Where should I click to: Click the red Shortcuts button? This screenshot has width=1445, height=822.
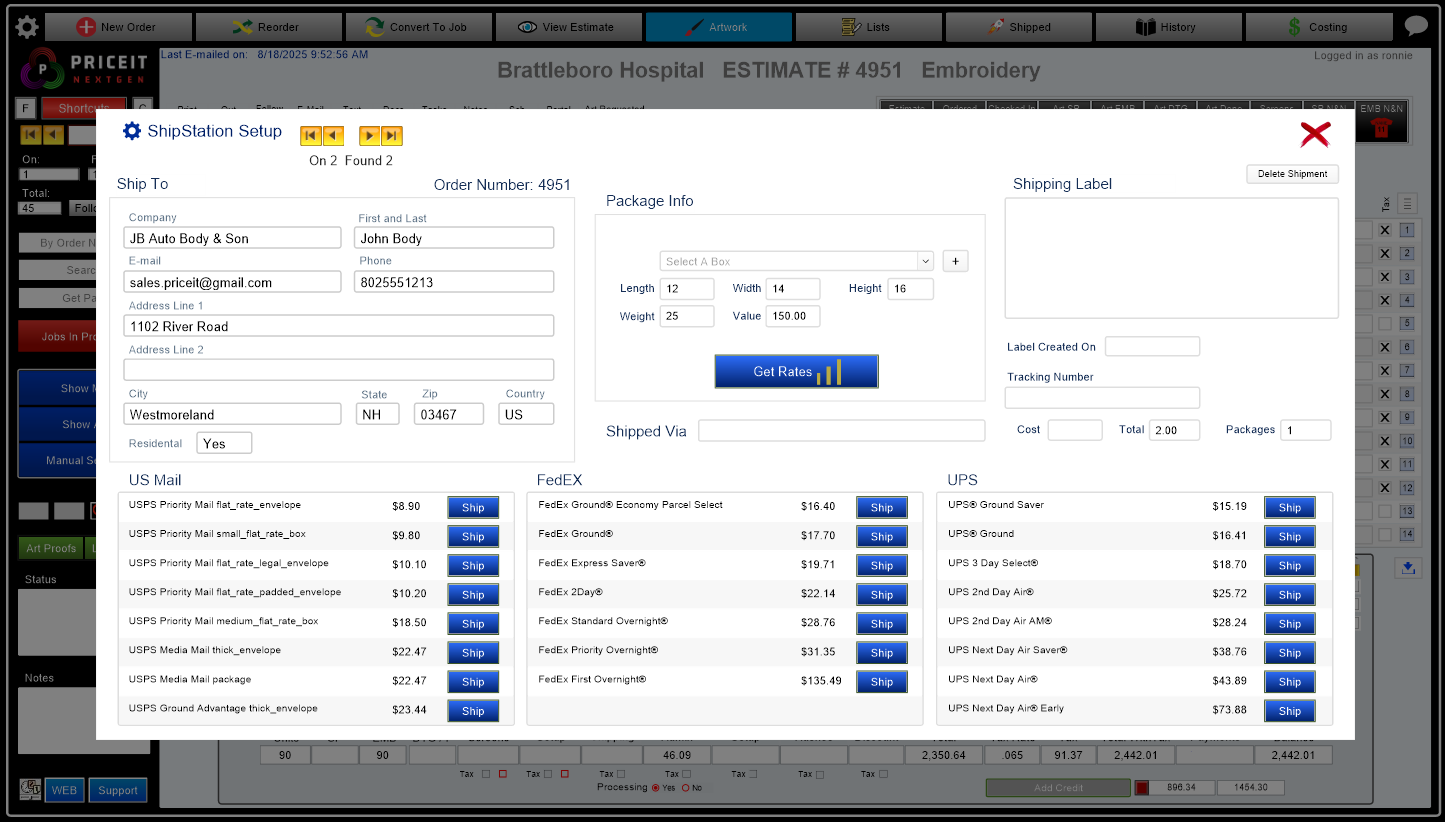pyautogui.click(x=84, y=108)
